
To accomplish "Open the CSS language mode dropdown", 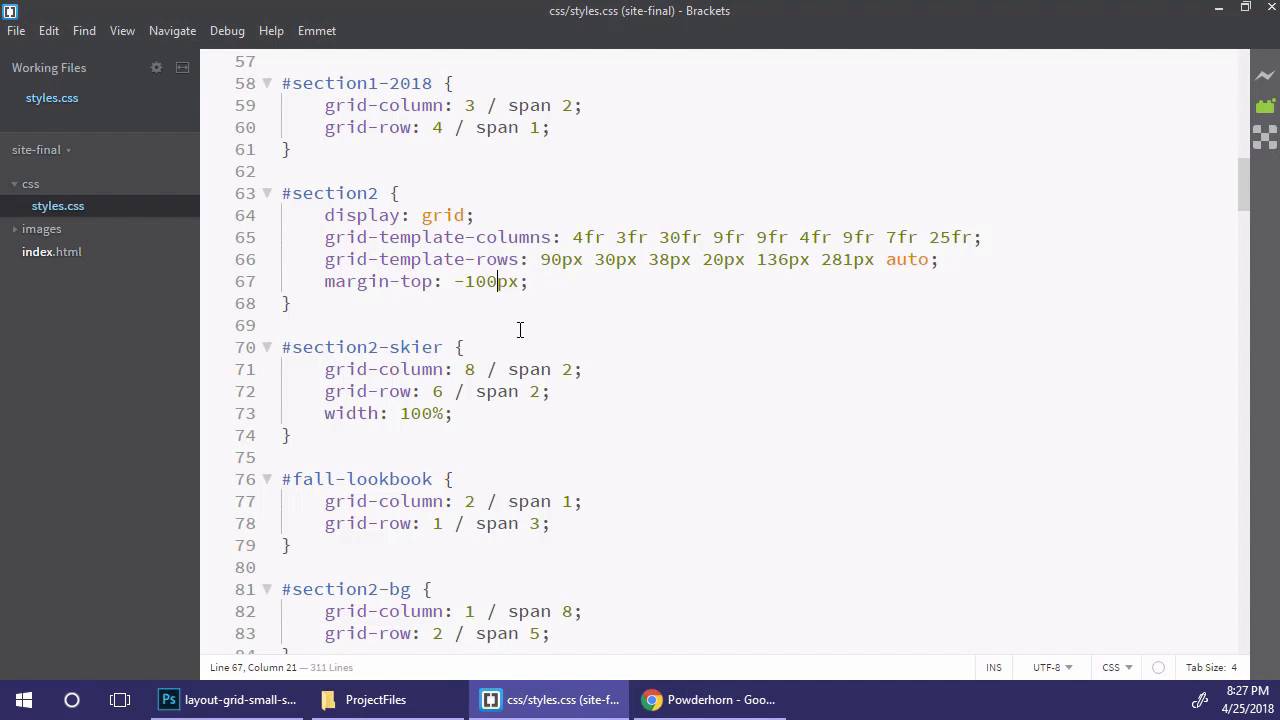I will pyautogui.click(x=1117, y=667).
